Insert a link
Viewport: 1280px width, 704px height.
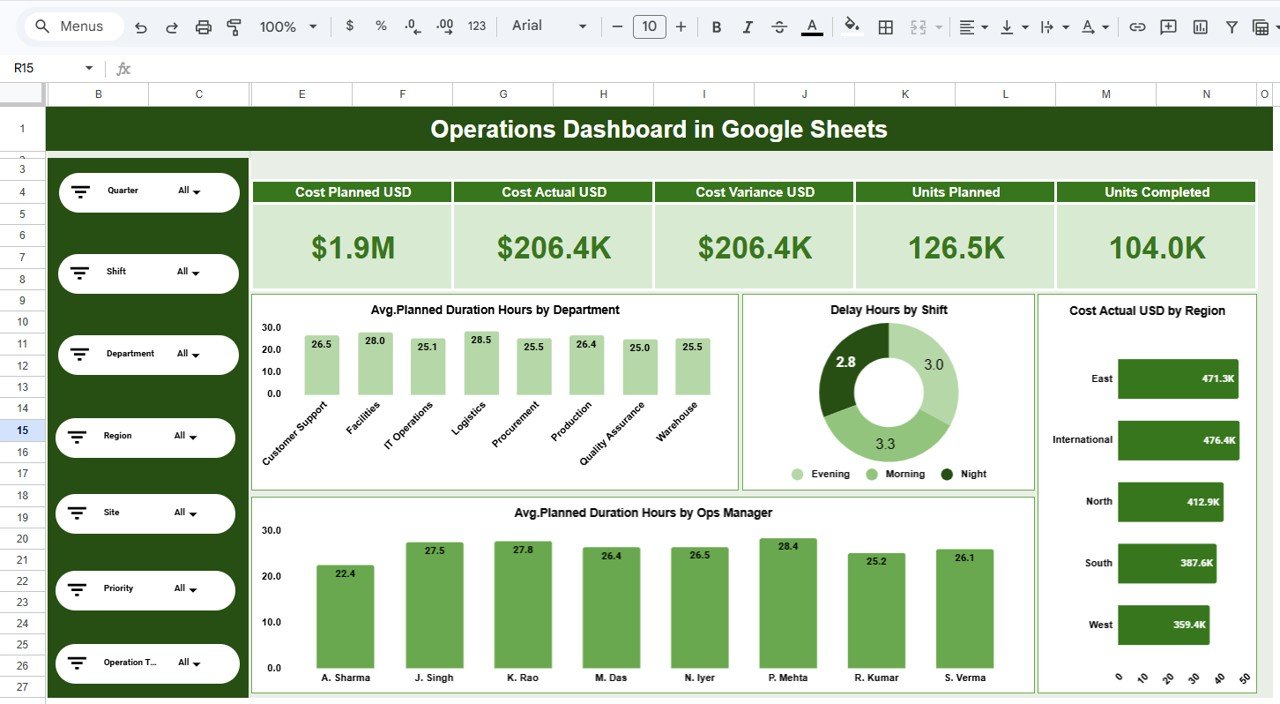(1137, 27)
